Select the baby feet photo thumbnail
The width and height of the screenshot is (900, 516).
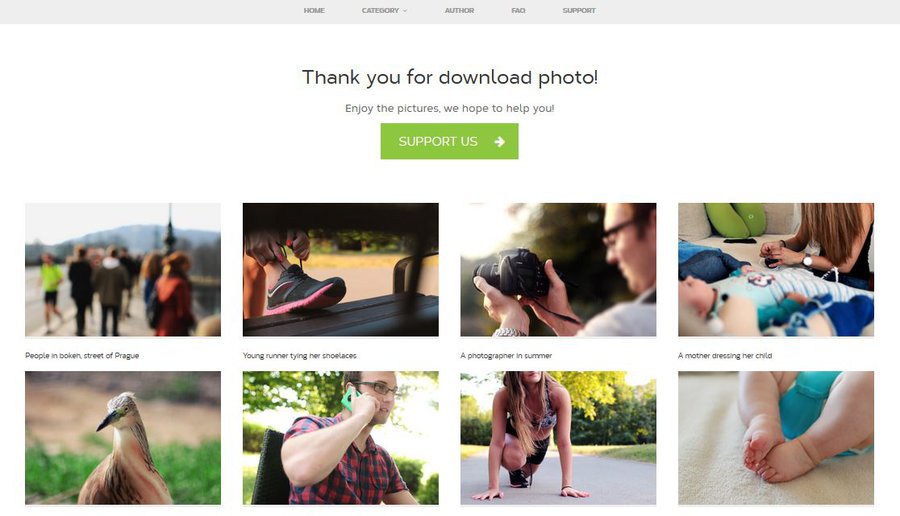pyautogui.click(x=776, y=438)
